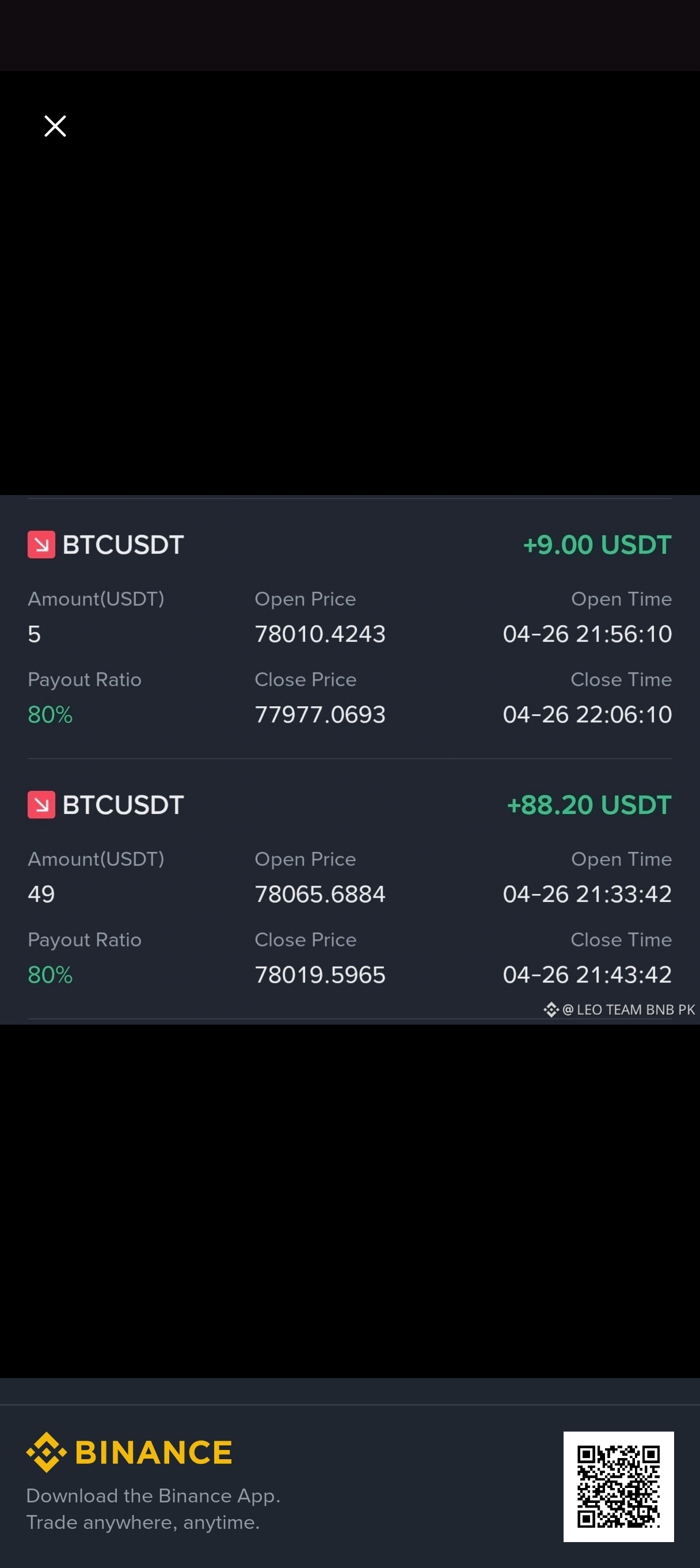Tap the Binance logo diamond icon
700x1568 pixels.
click(46, 1452)
